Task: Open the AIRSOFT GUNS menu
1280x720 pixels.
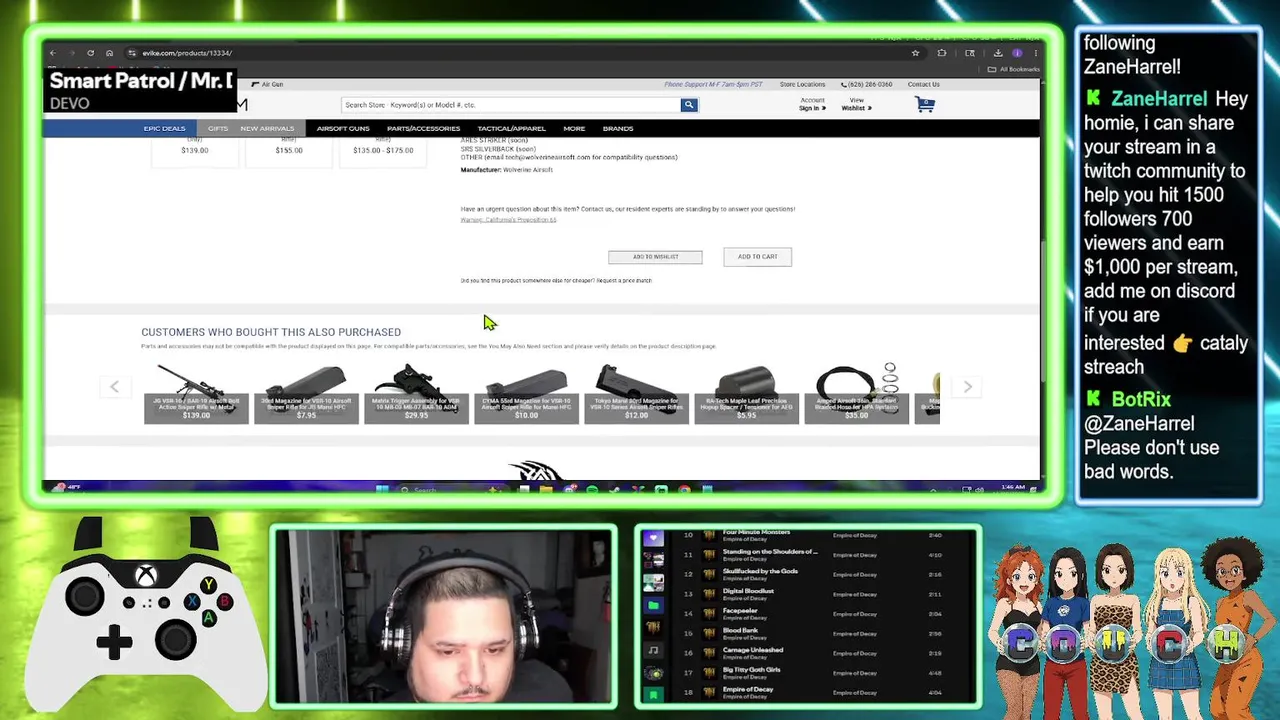Action: tap(343, 128)
